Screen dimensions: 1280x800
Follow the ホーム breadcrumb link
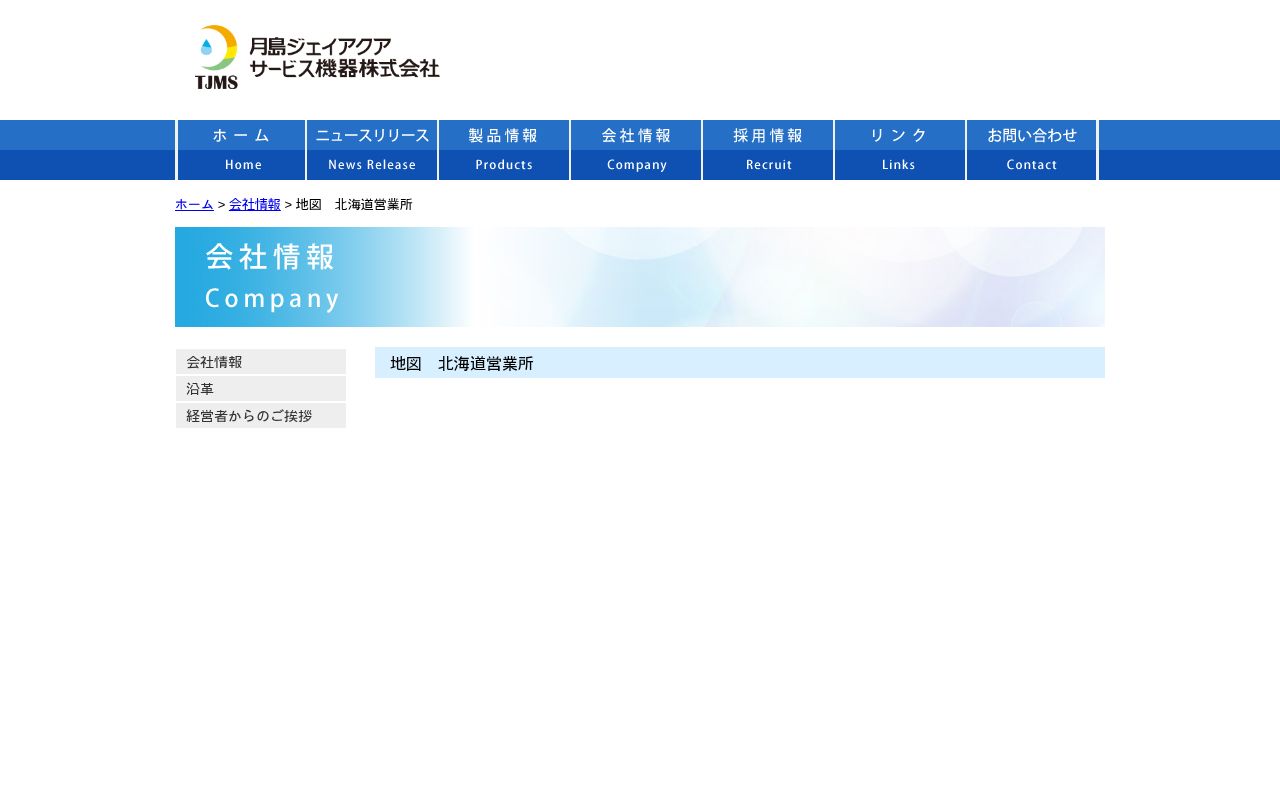click(x=194, y=205)
